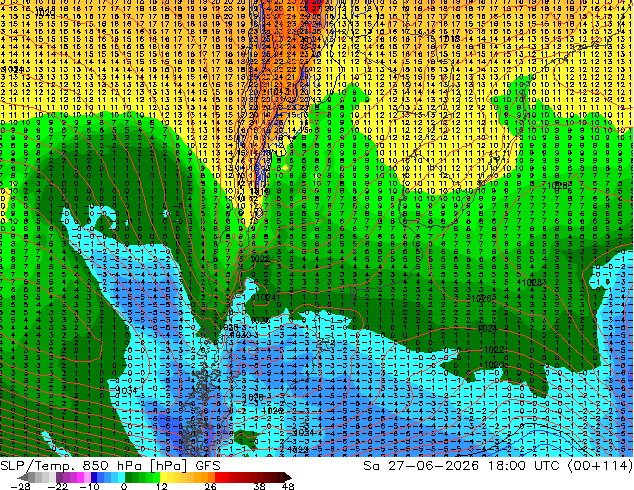Click the yellow segment right of green on the color scale
The height and width of the screenshot is (490, 634).
click(x=163, y=477)
